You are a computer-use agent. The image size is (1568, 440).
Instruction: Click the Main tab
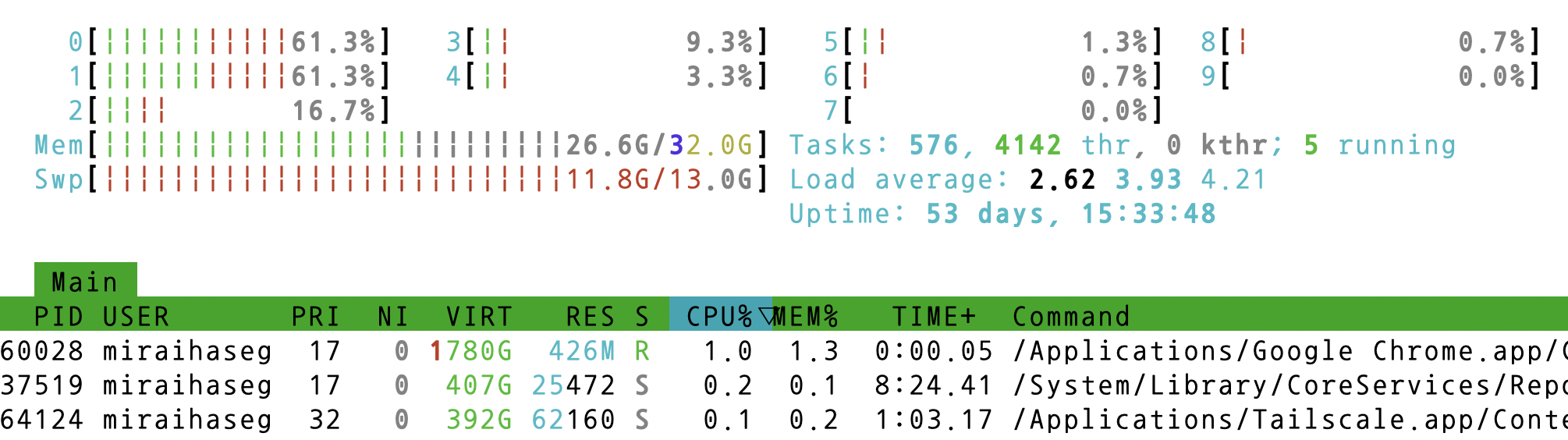[x=85, y=281]
